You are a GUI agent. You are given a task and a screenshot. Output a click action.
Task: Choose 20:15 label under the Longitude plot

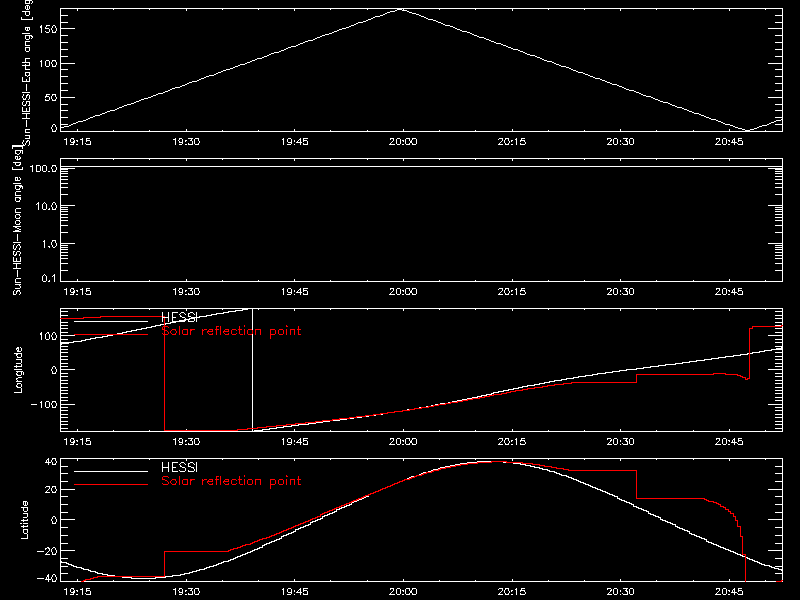click(x=512, y=442)
